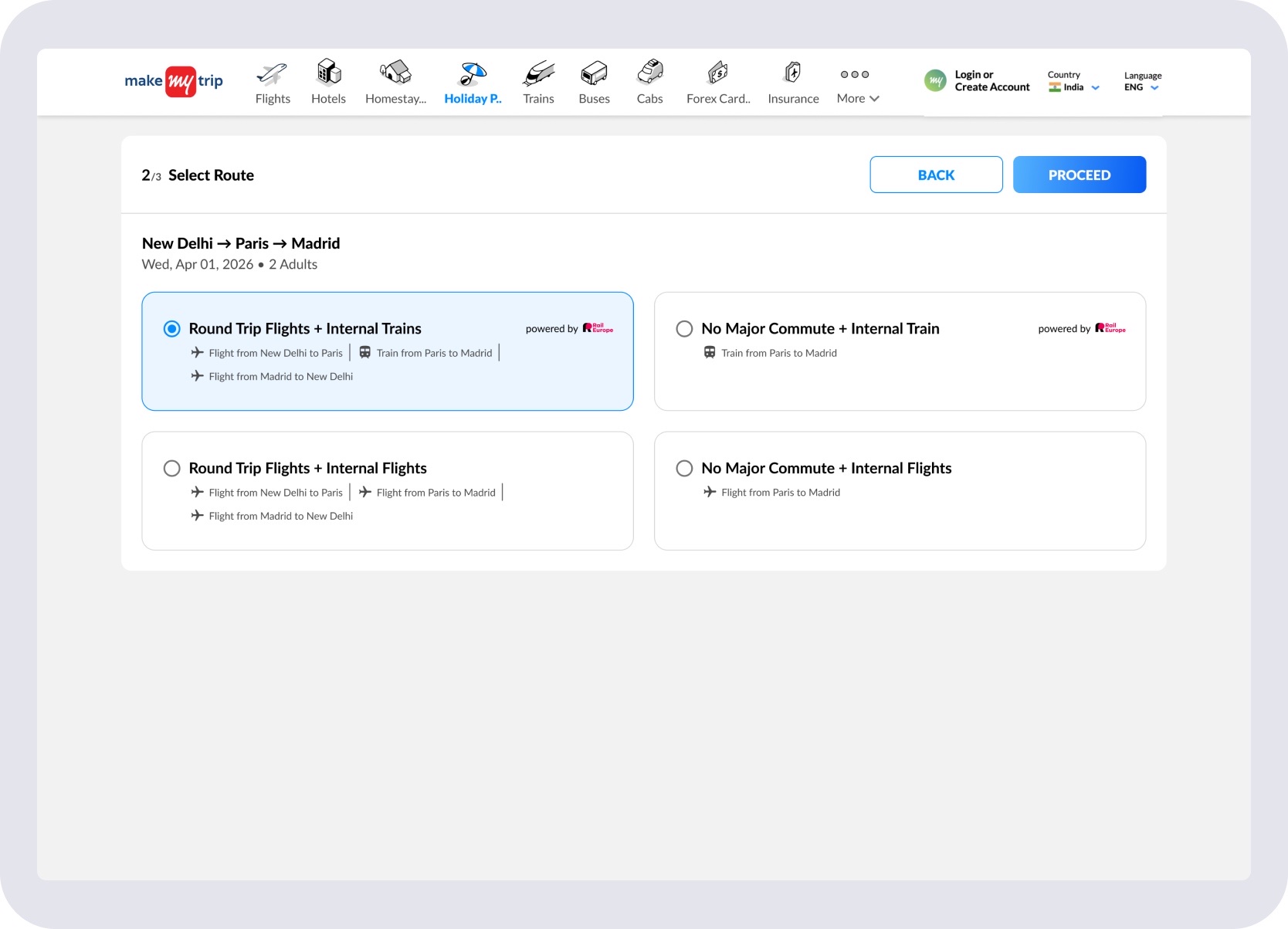Select No Major Commute + Internal Flights radio
The height and width of the screenshot is (929, 1288).
coord(684,469)
